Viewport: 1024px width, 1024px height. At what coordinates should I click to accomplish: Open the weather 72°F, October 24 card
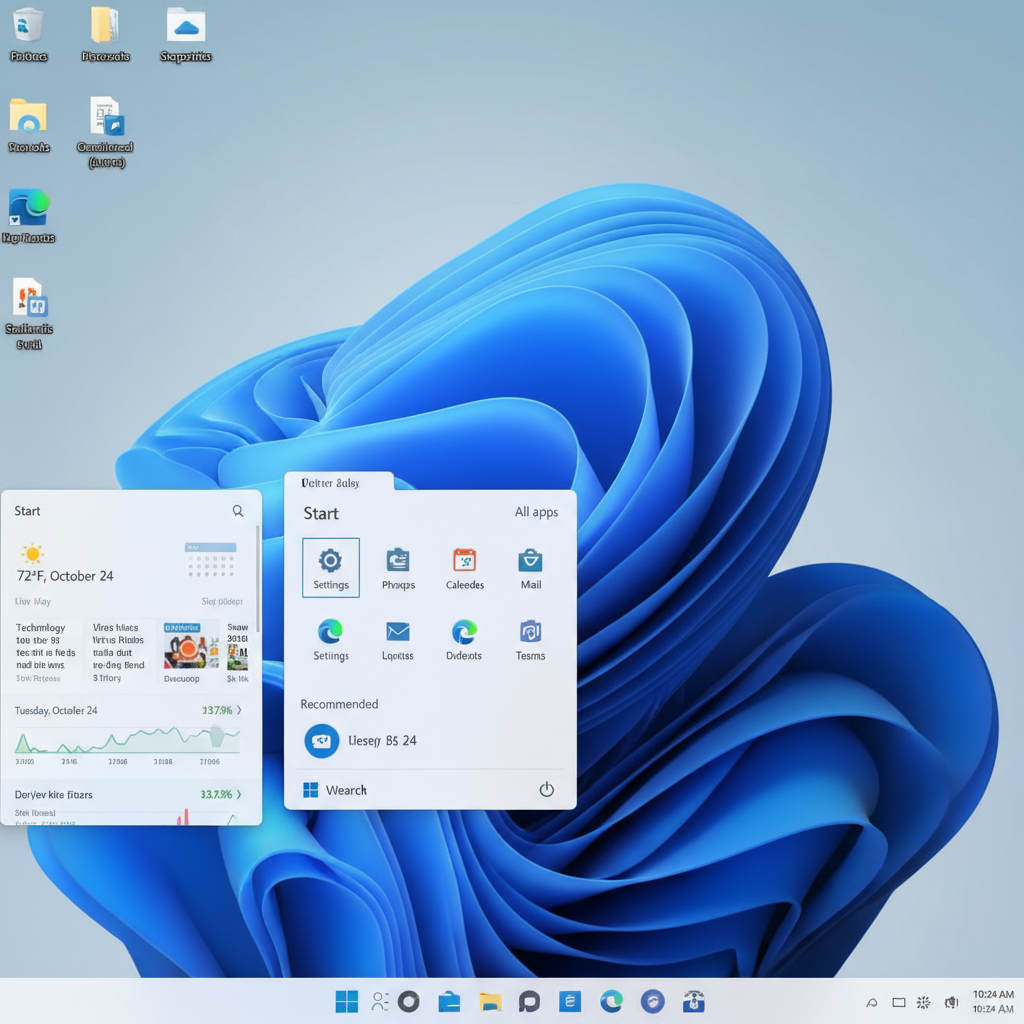(x=65, y=564)
